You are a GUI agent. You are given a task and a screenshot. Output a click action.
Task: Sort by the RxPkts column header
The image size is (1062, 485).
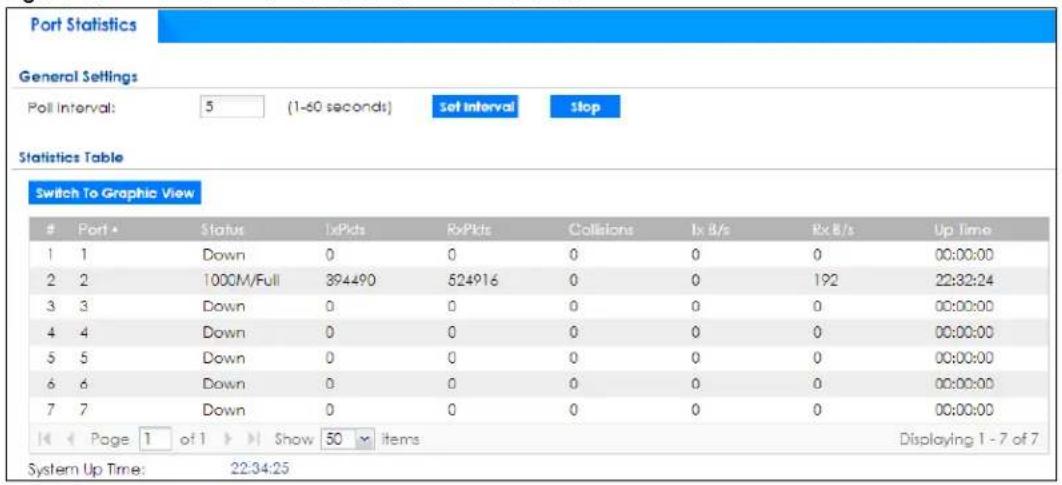pos(469,230)
